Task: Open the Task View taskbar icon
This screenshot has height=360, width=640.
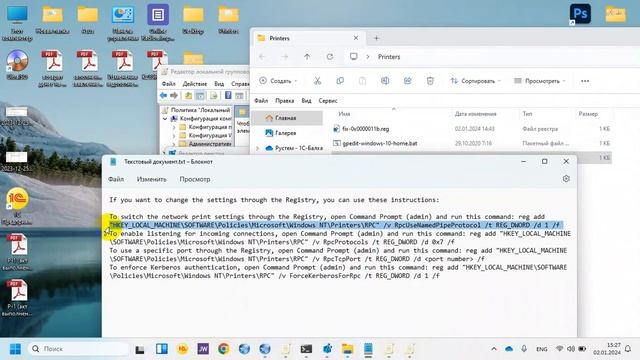Action: click(x=140, y=349)
